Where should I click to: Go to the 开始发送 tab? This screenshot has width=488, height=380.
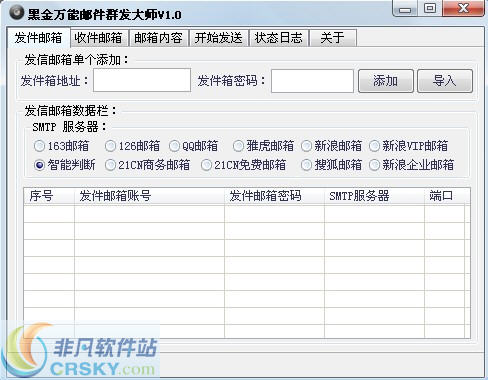click(219, 38)
